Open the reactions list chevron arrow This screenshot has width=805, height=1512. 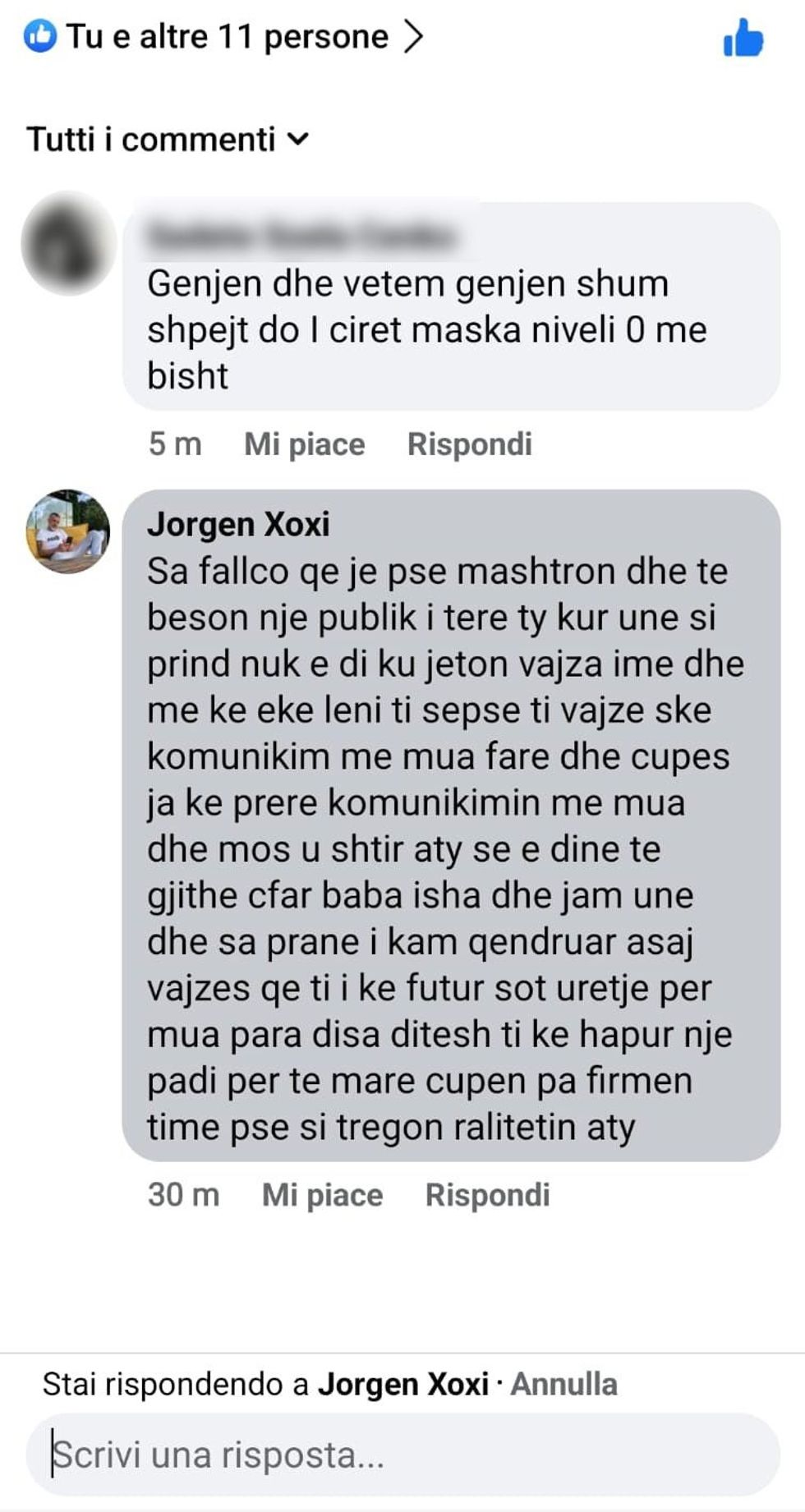point(413,36)
